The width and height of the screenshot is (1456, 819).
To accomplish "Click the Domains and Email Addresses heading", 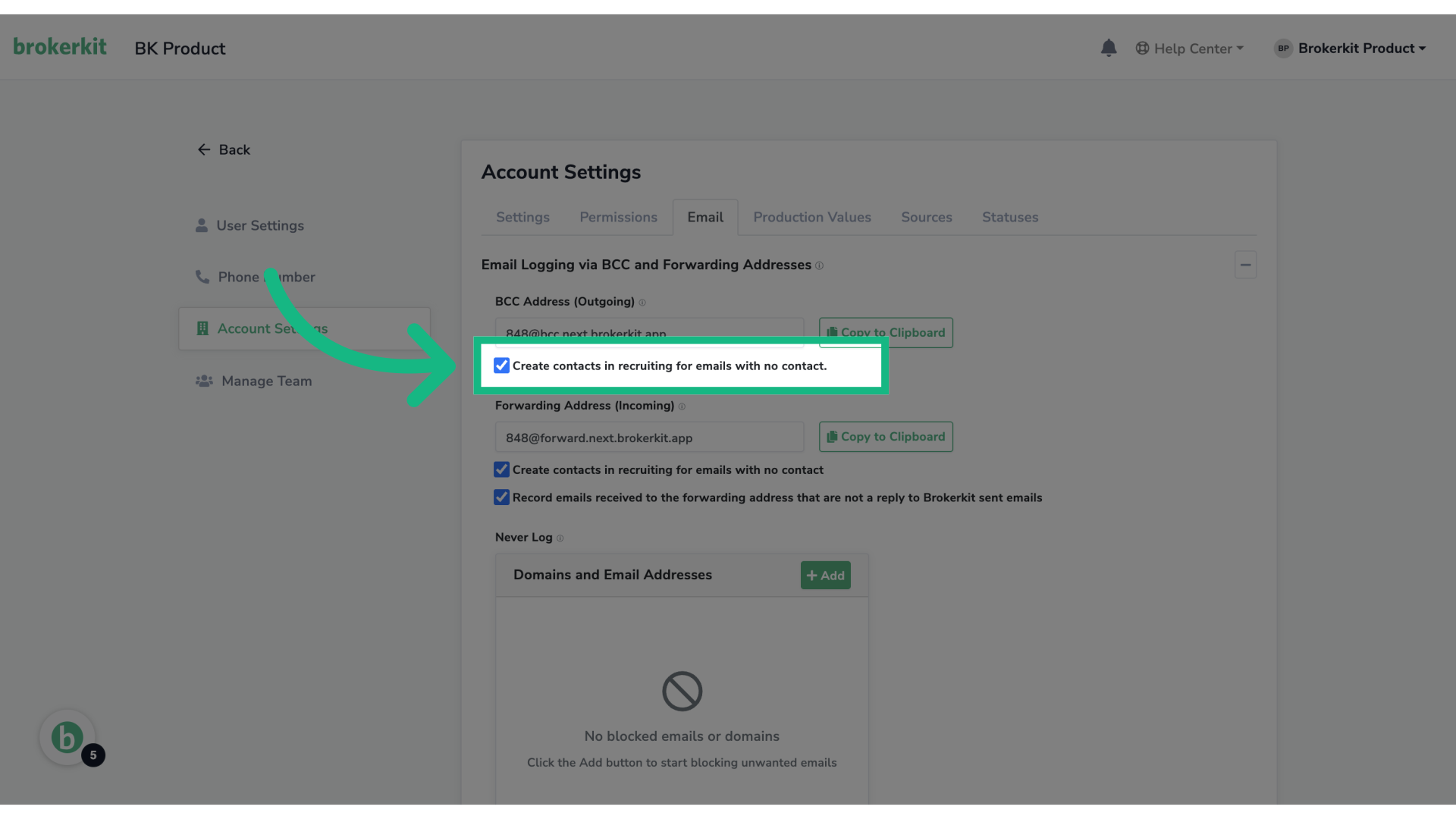I will pos(613,575).
